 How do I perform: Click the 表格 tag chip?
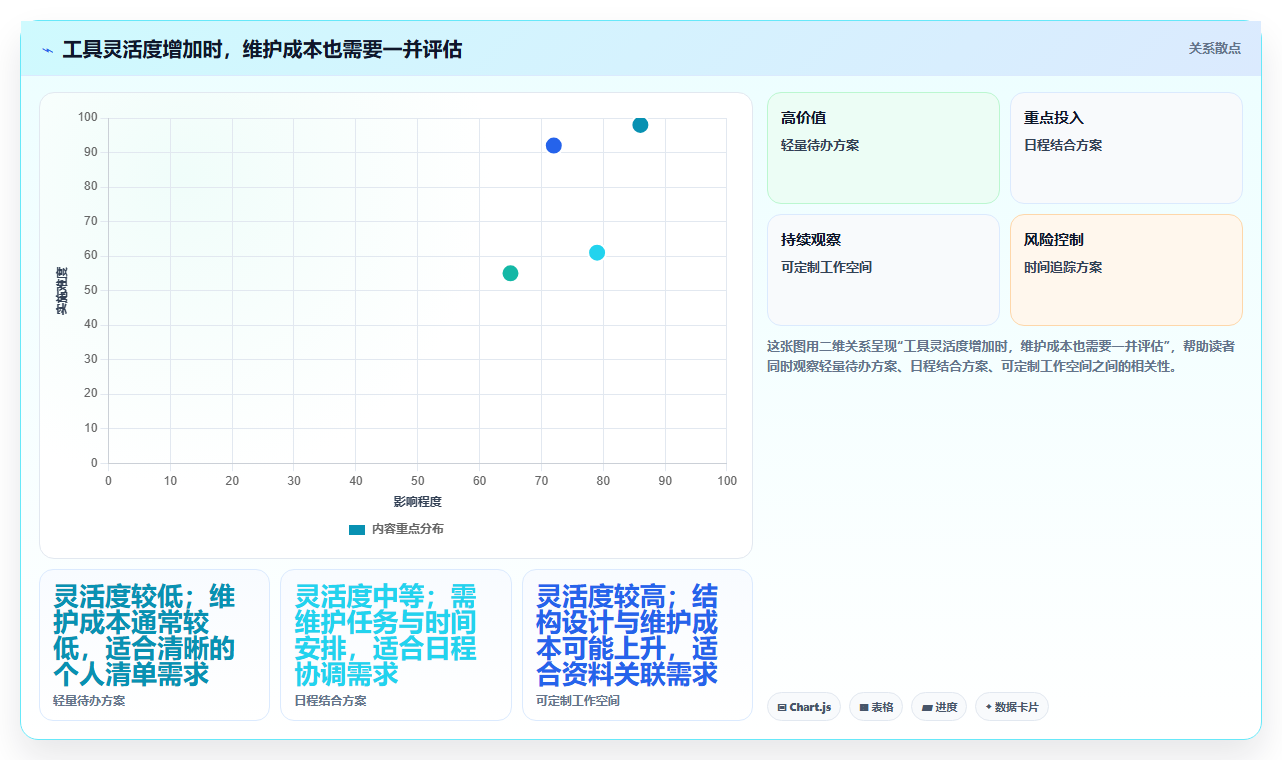click(x=876, y=707)
